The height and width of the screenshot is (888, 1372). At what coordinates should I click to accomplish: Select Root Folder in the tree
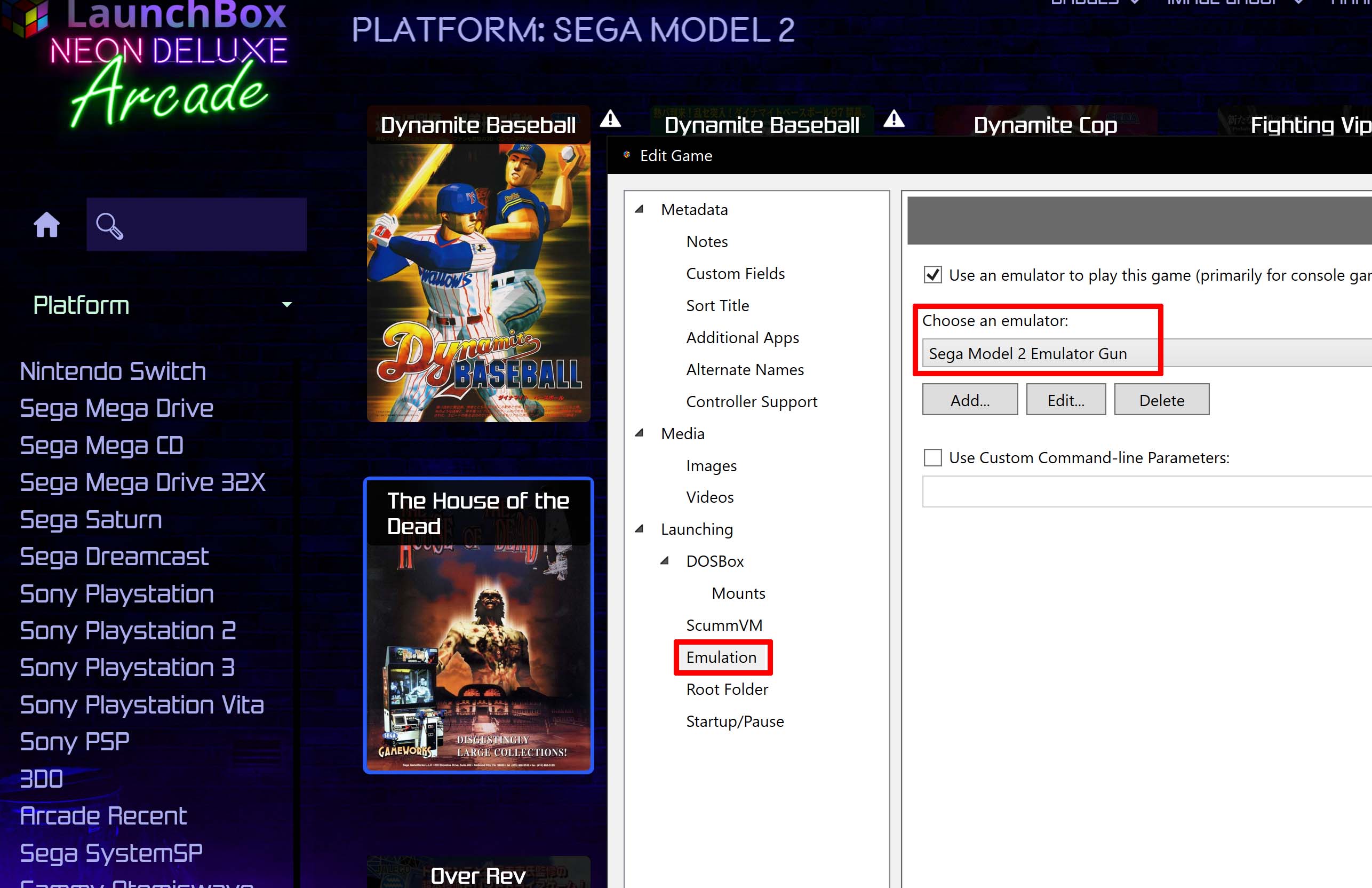[727, 689]
